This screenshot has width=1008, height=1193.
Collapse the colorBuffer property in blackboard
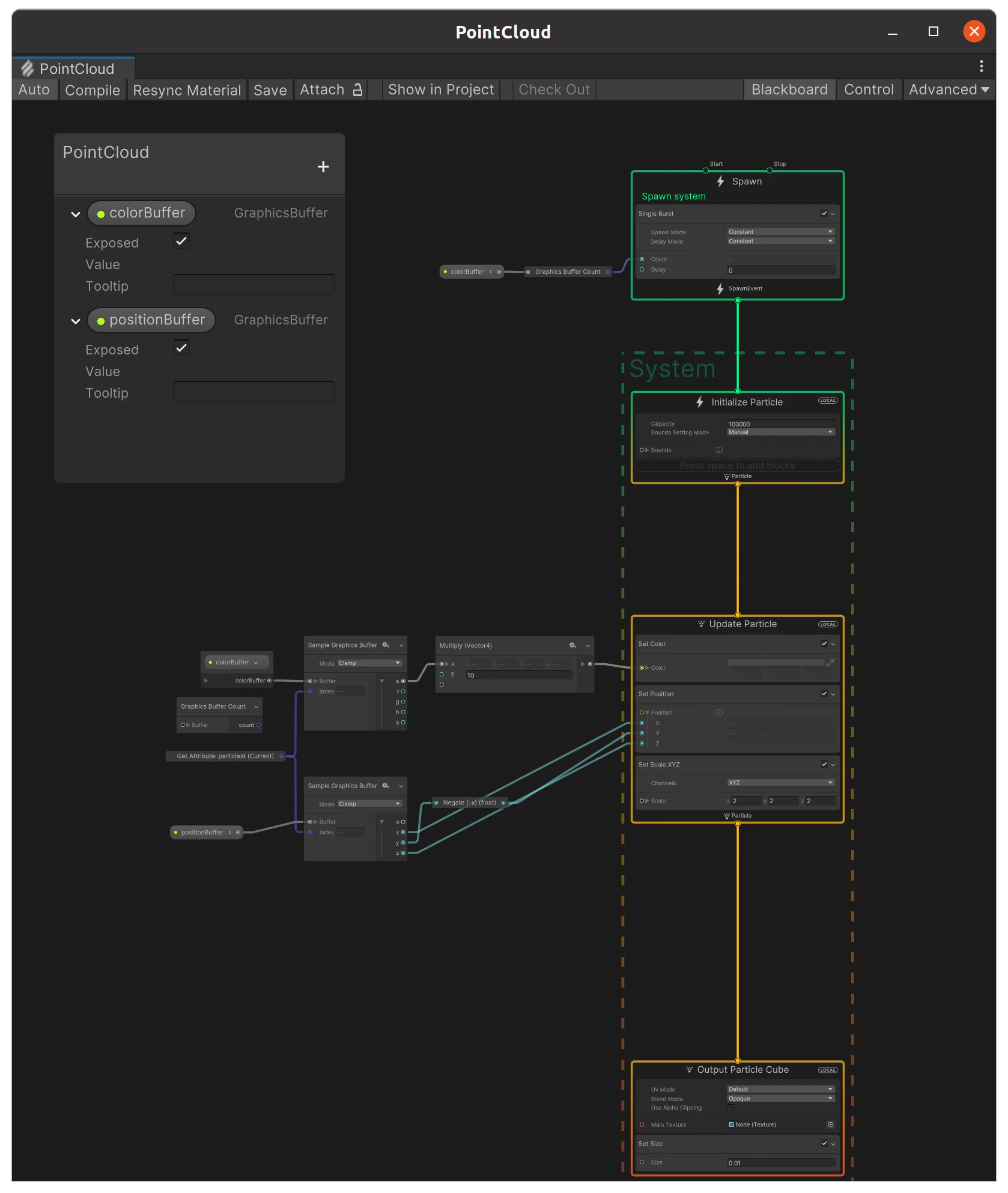(76, 214)
